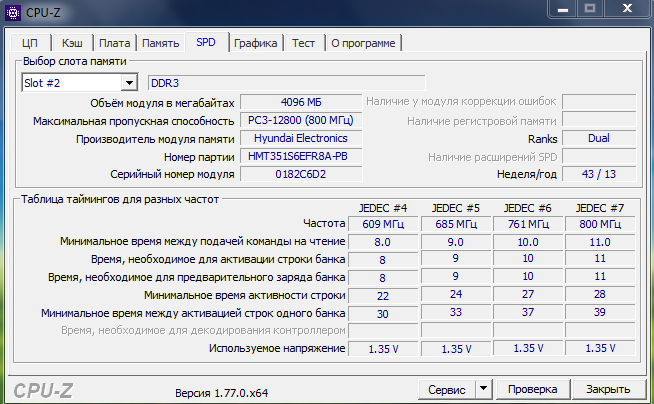Select the 4096 МБ module size field

pos(300,102)
